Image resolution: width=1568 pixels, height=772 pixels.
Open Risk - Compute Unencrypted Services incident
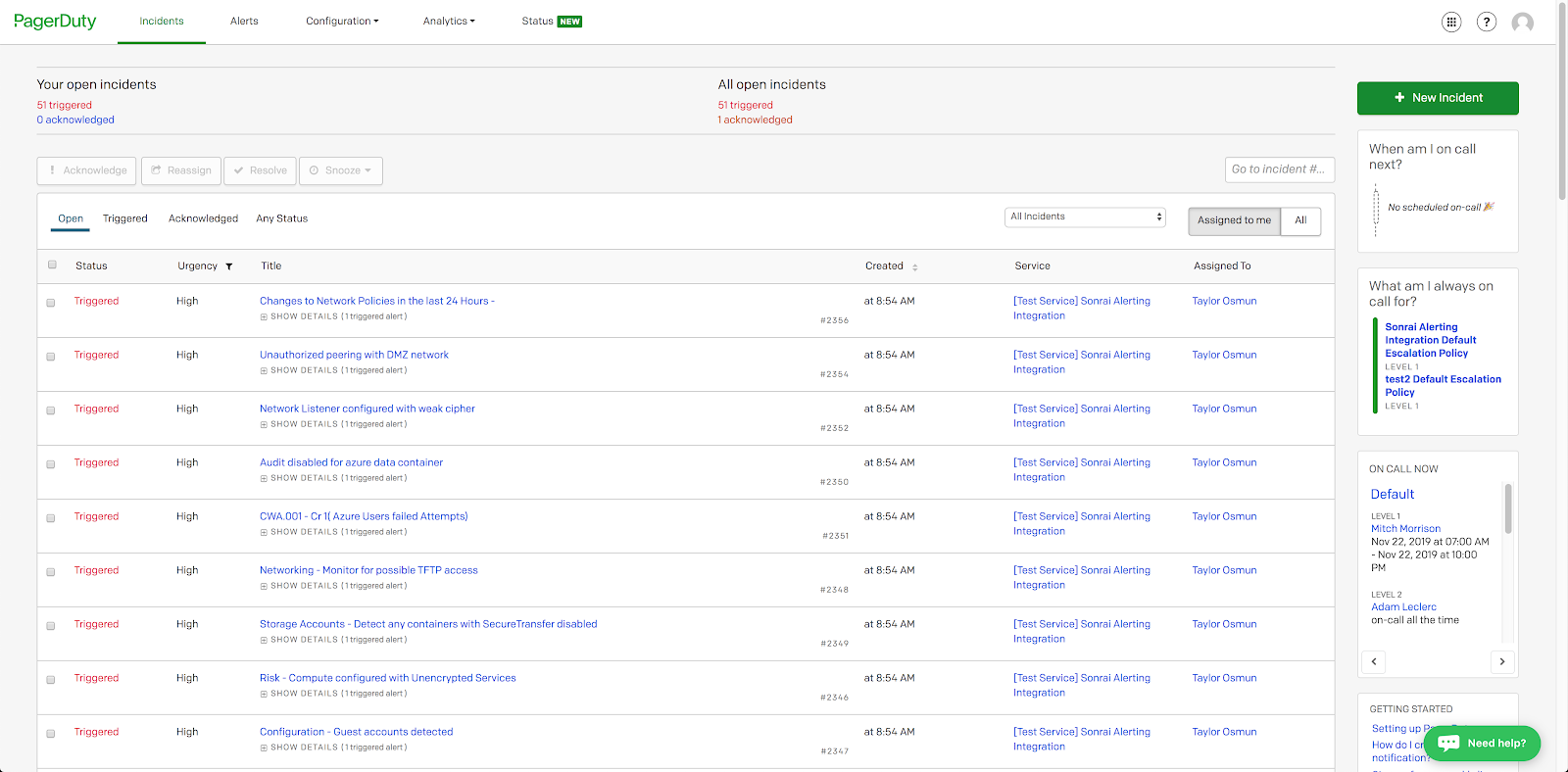tap(387, 678)
